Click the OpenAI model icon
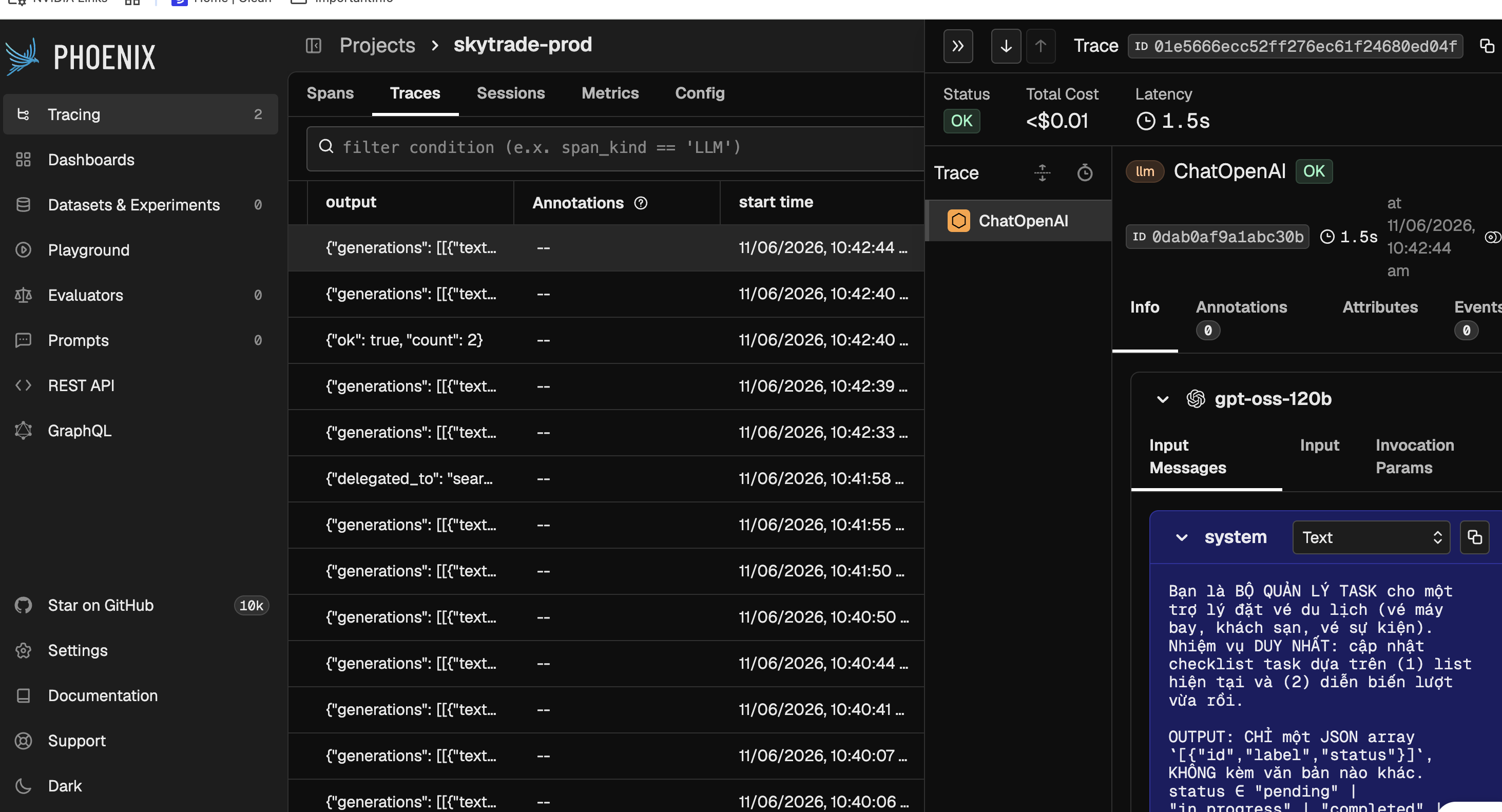The height and width of the screenshot is (812, 1502). click(1196, 399)
